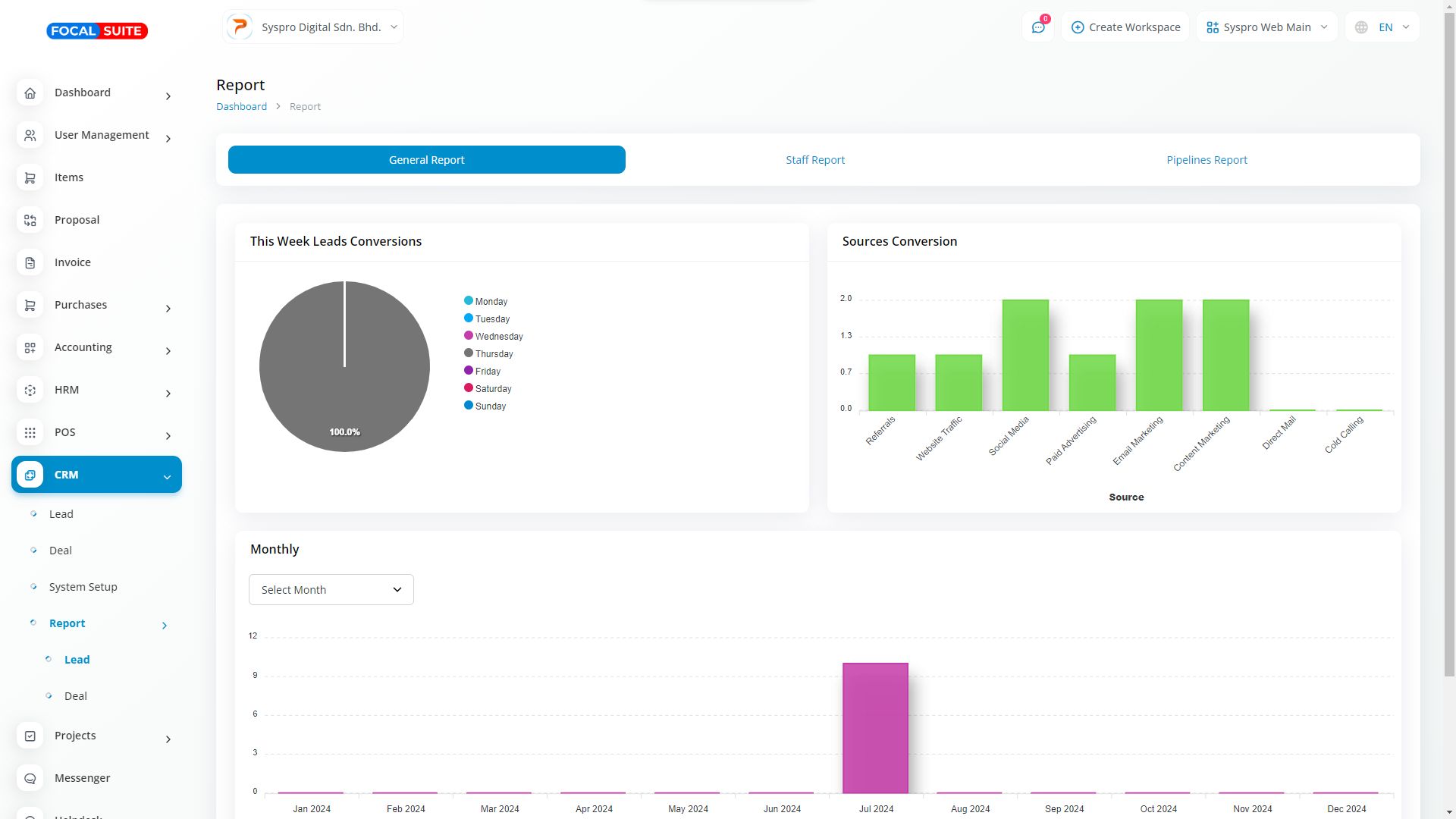The image size is (1456, 819).
Task: Open the Select Month dropdown
Action: click(331, 590)
